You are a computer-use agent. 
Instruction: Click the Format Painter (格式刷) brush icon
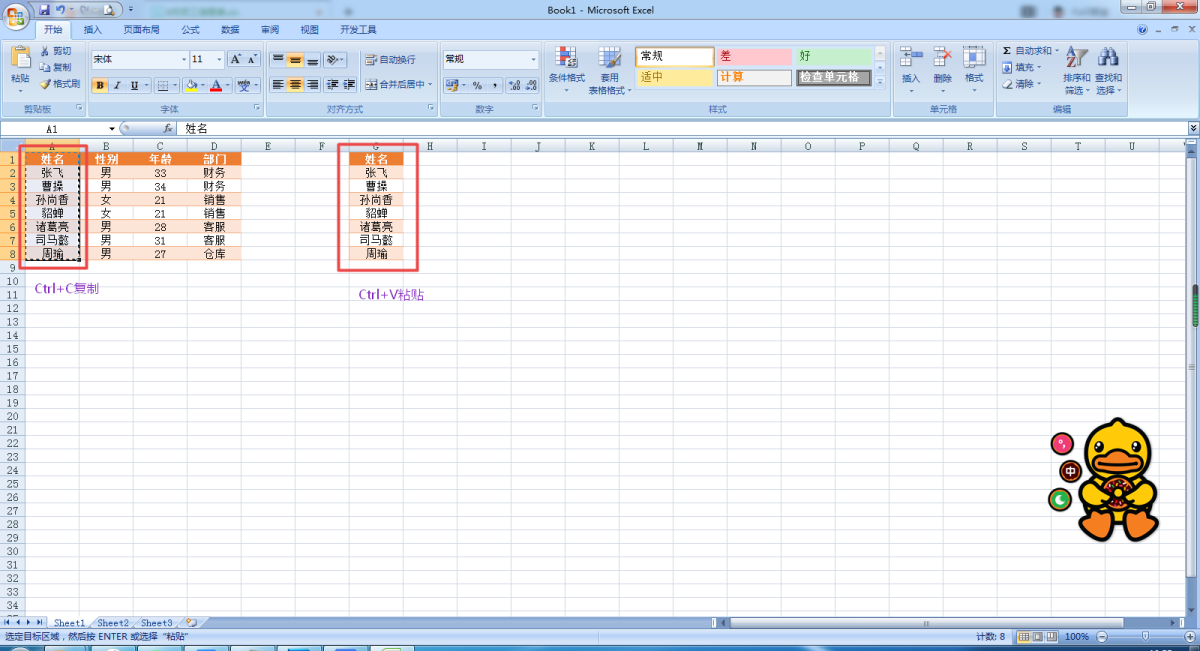(x=45, y=84)
